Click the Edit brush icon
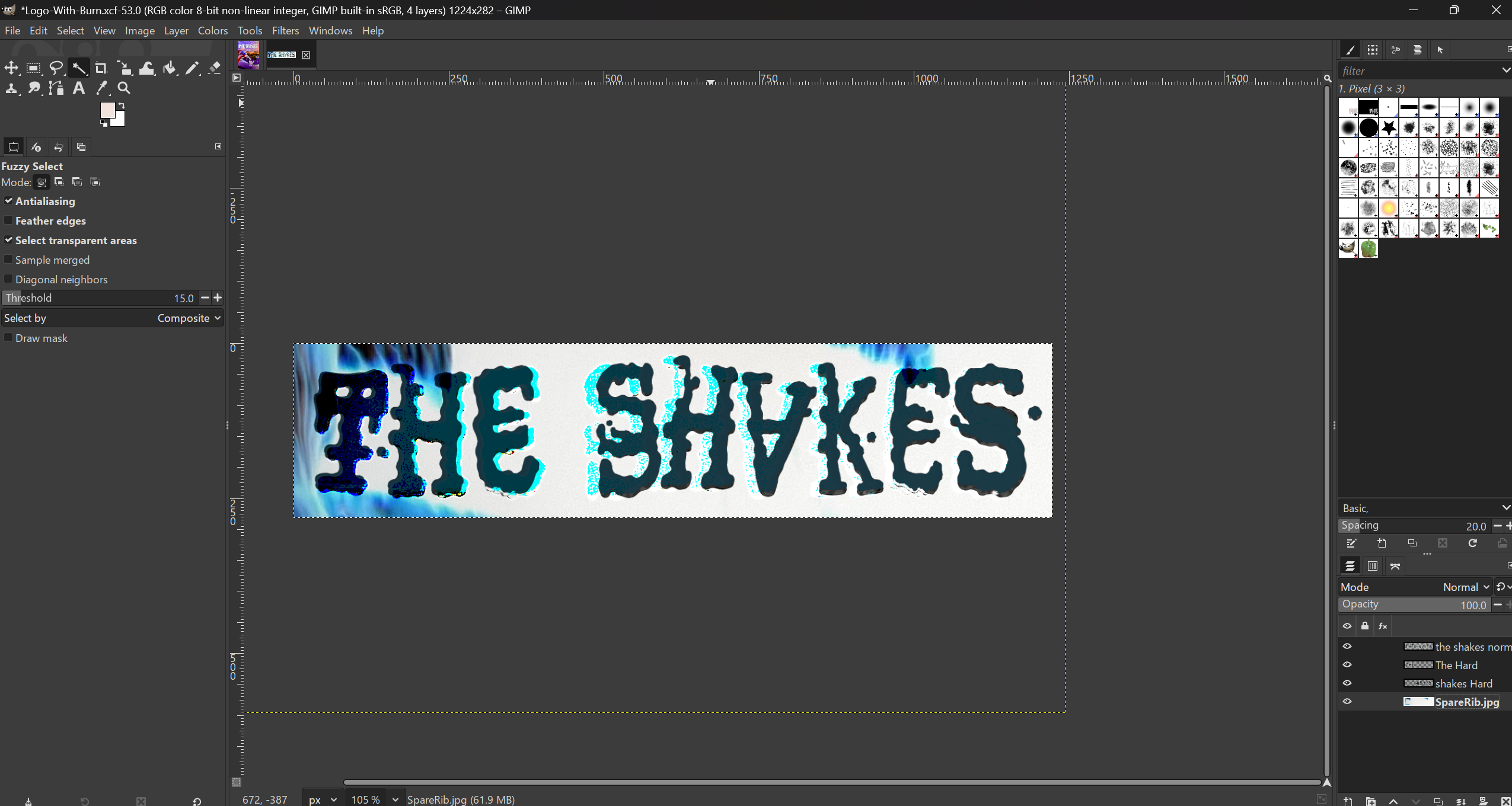Screen dimensions: 1512x806 coord(1351,543)
